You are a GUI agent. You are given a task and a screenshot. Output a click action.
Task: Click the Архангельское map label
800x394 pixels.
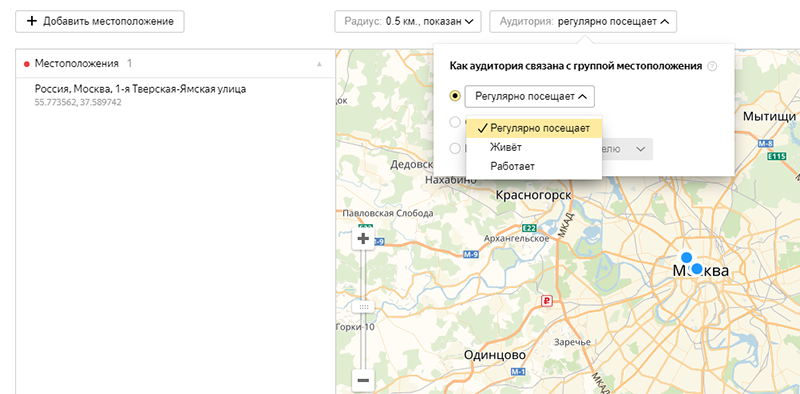[518, 238]
